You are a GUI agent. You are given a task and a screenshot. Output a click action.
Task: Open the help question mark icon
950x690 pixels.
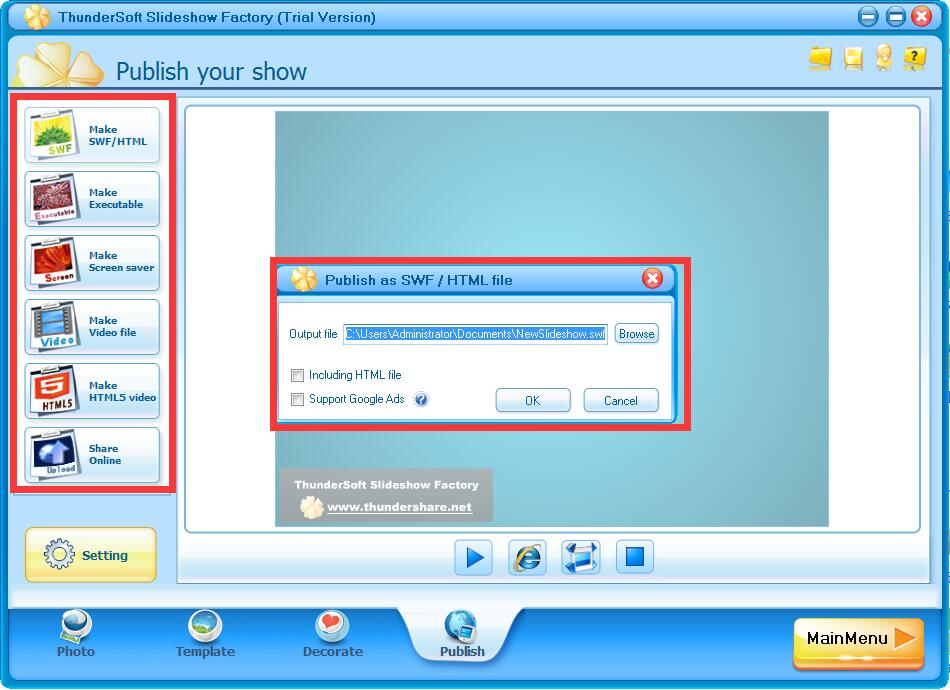click(x=914, y=58)
